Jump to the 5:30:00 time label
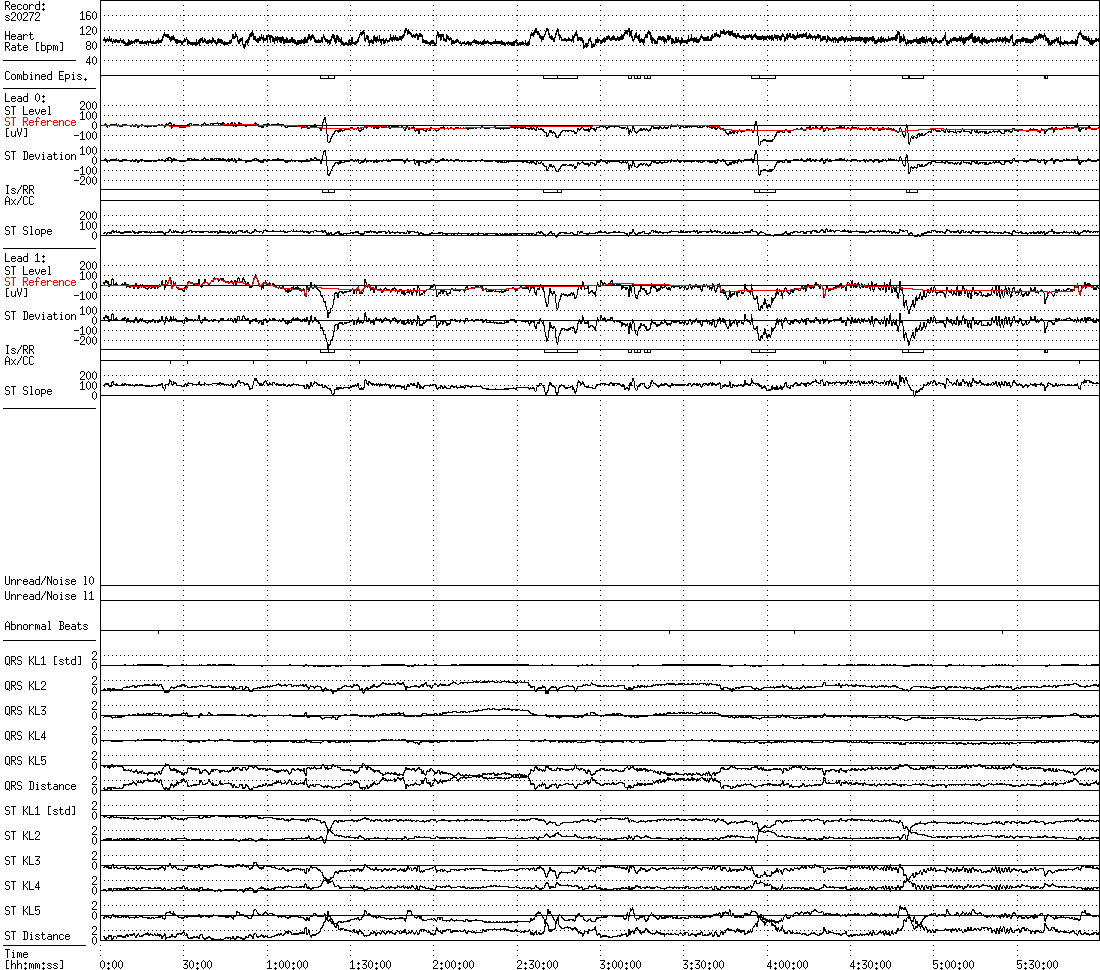The image size is (1100, 970). pos(1036,965)
